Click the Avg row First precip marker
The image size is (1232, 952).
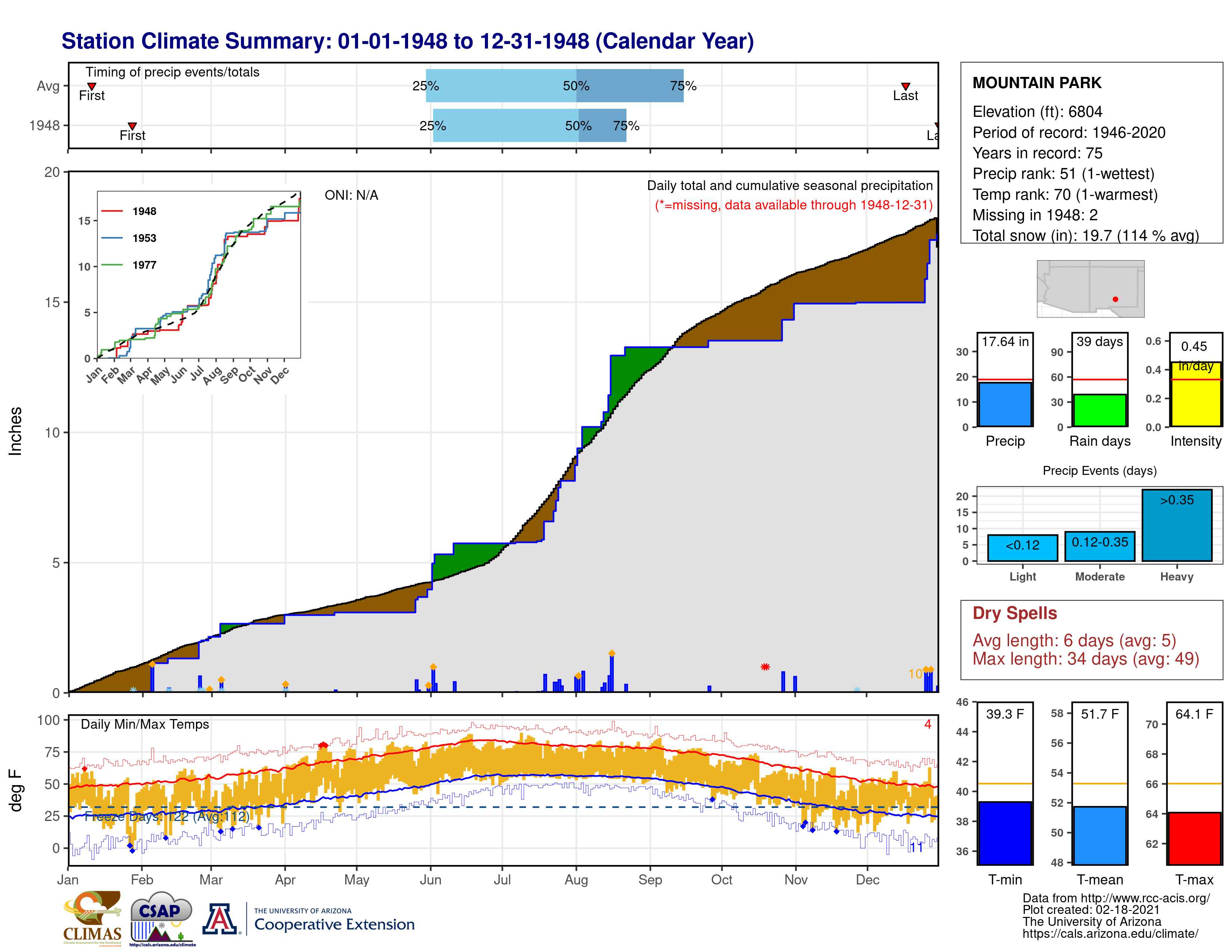[91, 86]
